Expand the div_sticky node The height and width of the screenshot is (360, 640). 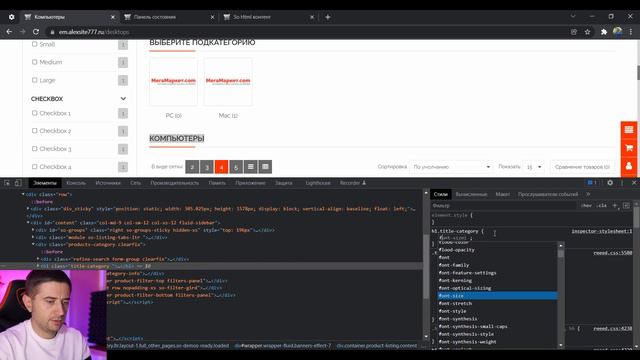tap(28, 209)
